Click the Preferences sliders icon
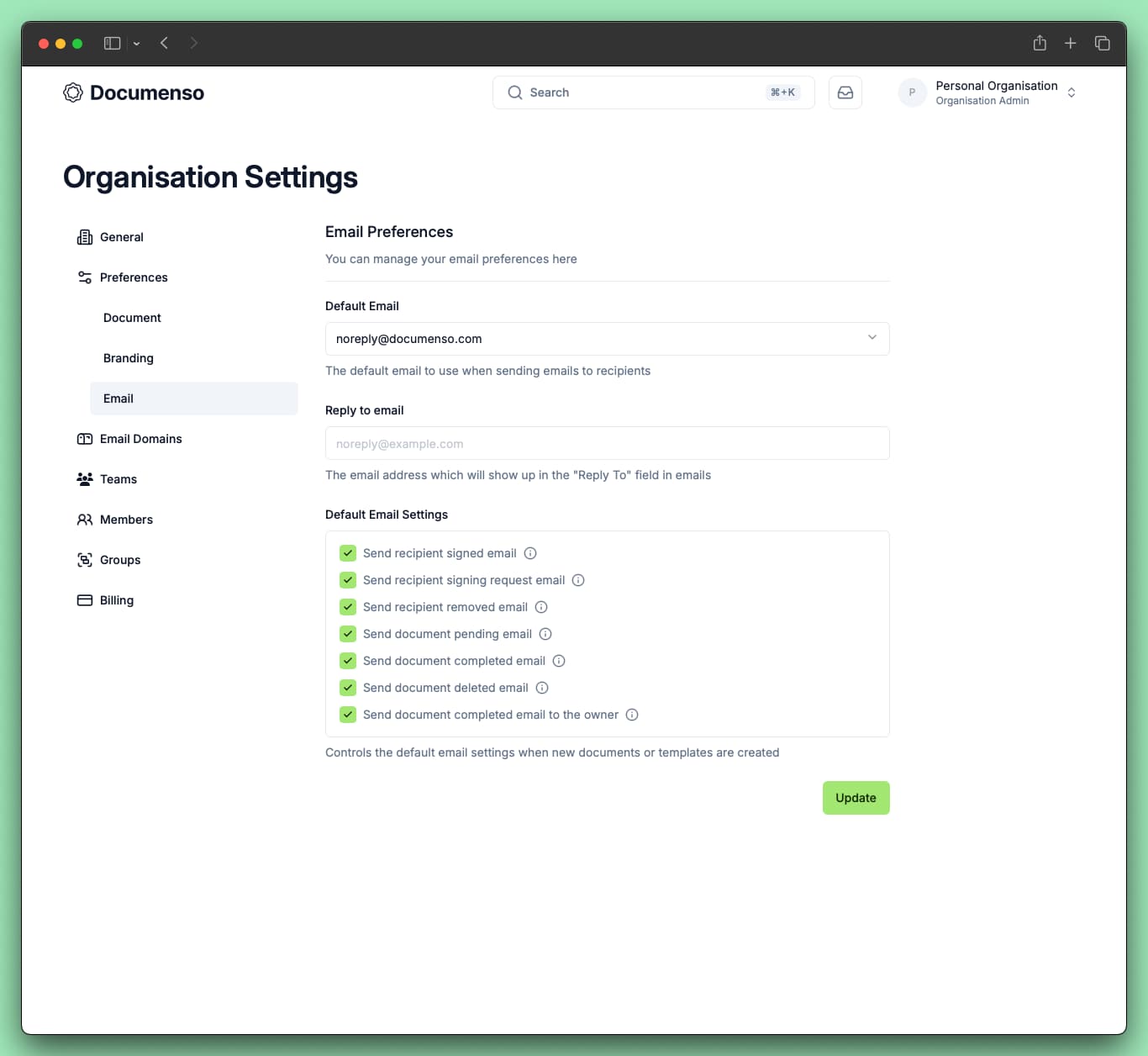 (84, 277)
